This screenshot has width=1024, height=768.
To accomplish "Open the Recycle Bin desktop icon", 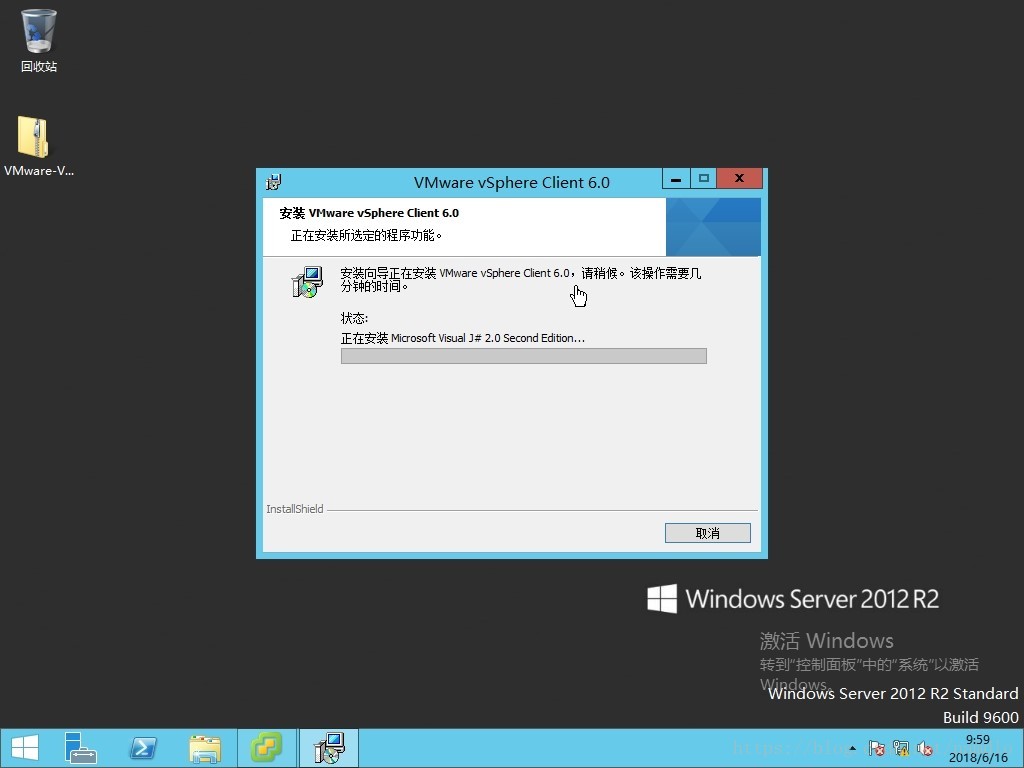I will coord(39,40).
